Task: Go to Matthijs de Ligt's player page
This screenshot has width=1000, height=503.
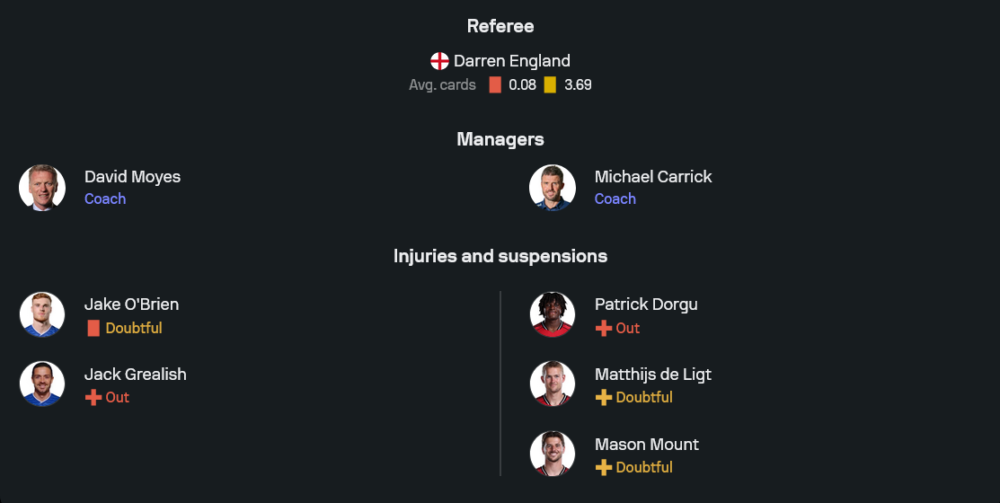Action: [653, 375]
